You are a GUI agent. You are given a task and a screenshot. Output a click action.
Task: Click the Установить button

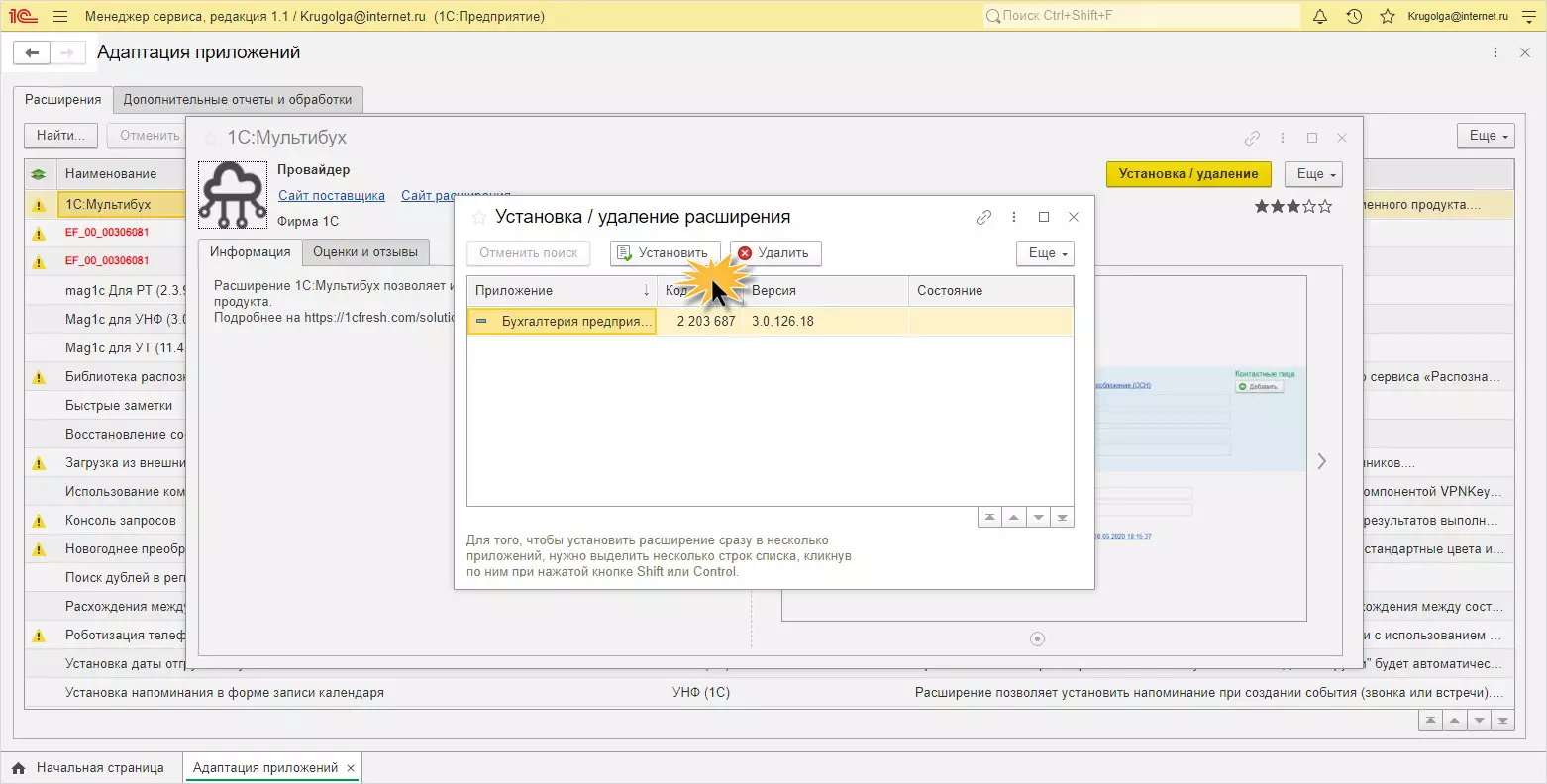click(x=665, y=253)
